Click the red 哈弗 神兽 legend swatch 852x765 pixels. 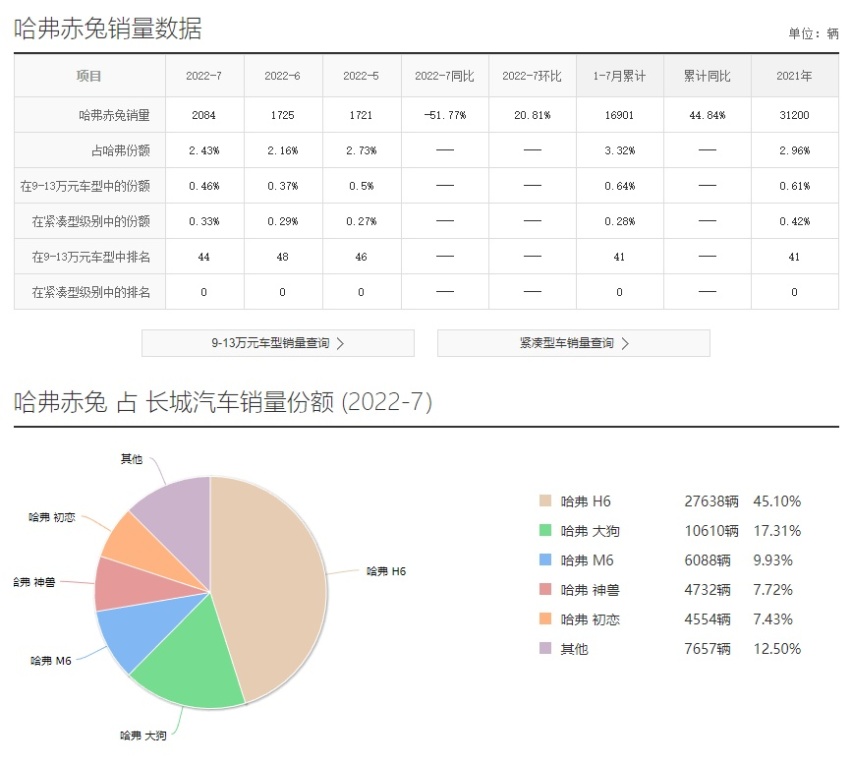(x=545, y=589)
